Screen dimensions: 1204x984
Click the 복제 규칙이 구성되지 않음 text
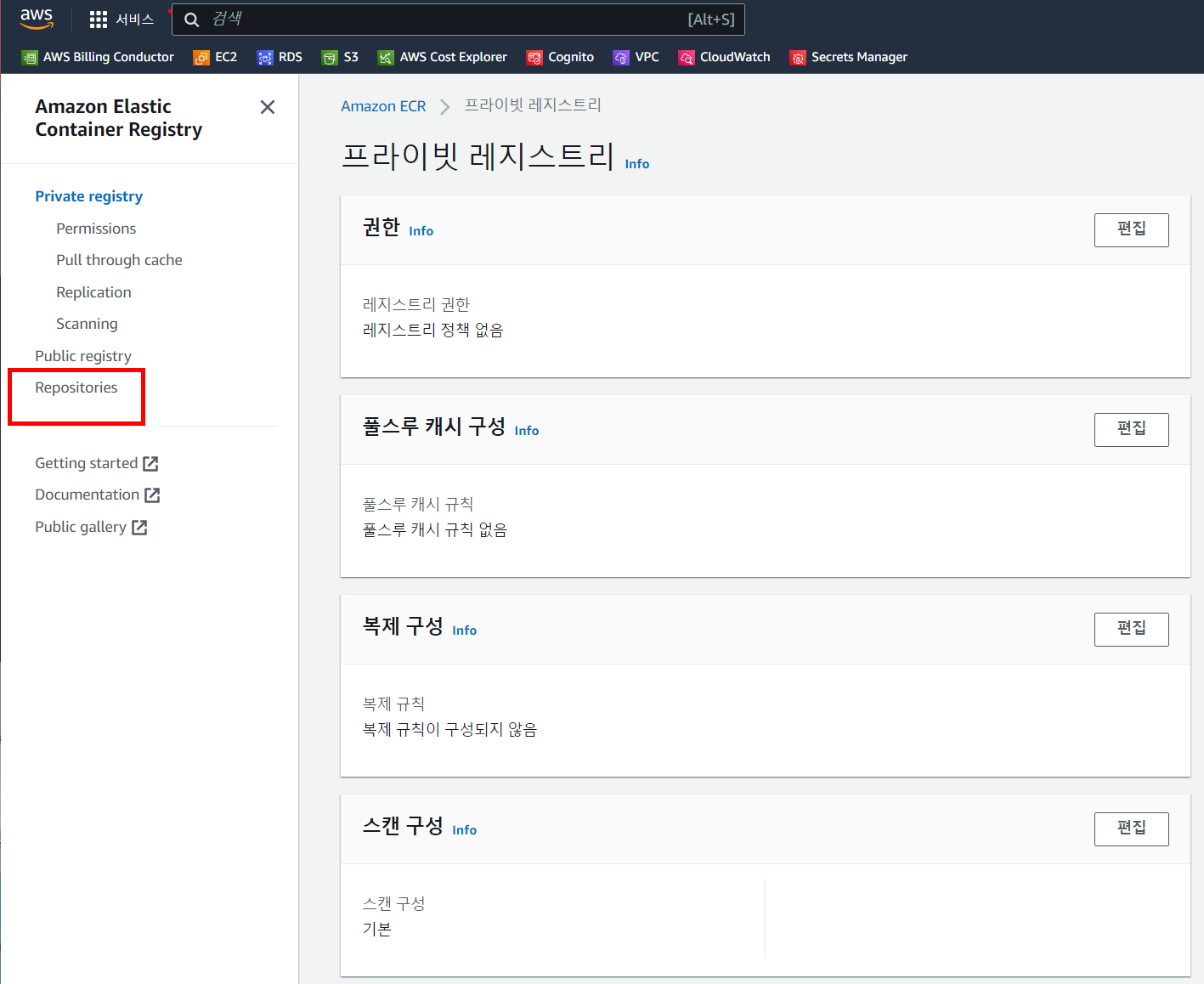click(450, 729)
